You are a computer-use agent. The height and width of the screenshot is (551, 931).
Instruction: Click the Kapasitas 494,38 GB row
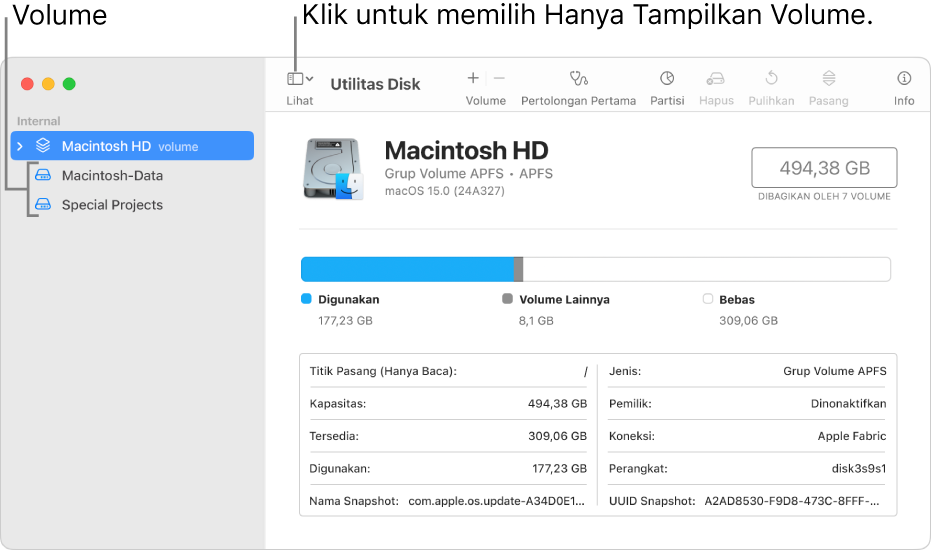click(x=448, y=404)
